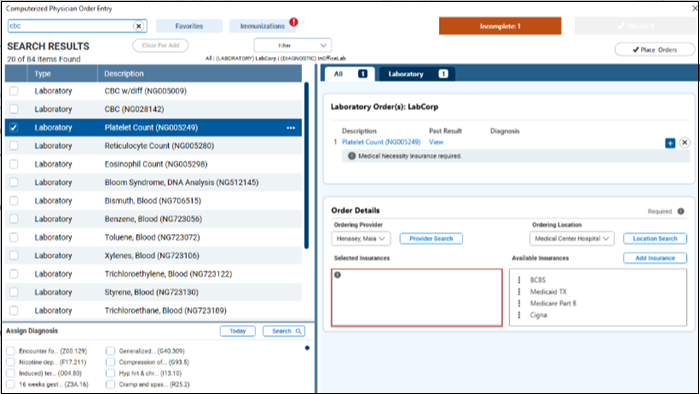Expand the Ordering Provider dropdown
This screenshot has height=394, width=700.
tap(361, 239)
